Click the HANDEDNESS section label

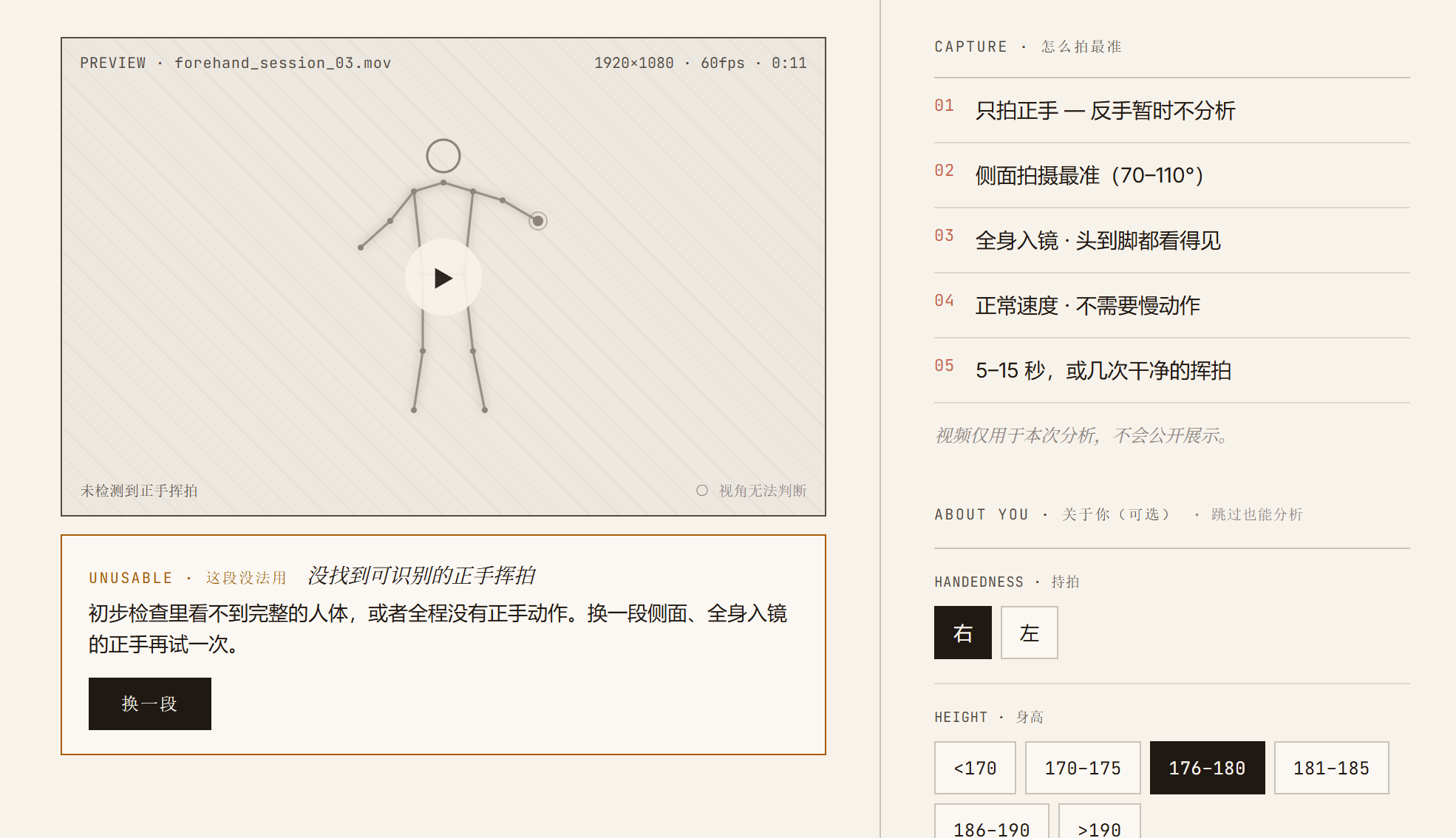click(979, 582)
